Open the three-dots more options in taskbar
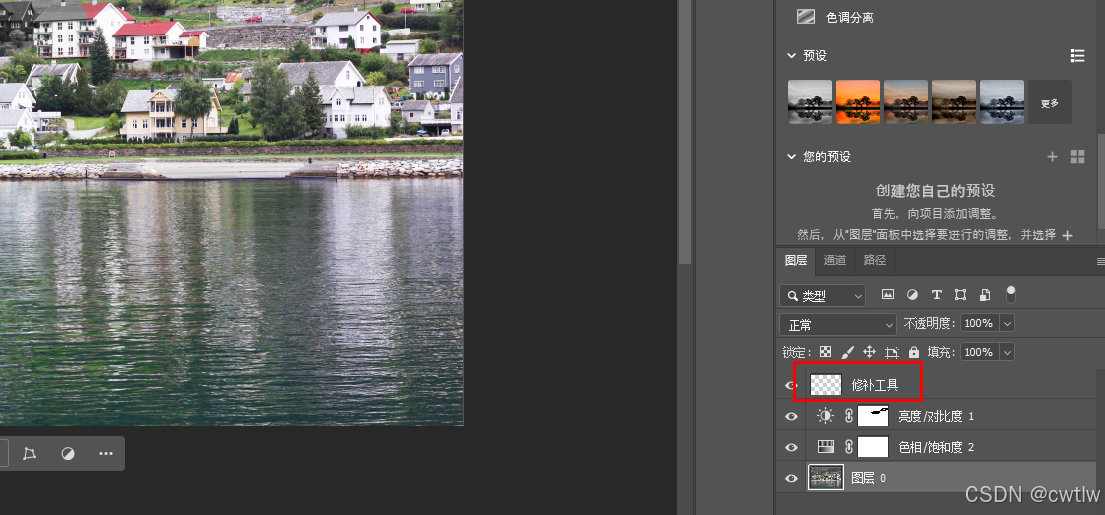This screenshot has width=1105, height=515. pos(106,453)
